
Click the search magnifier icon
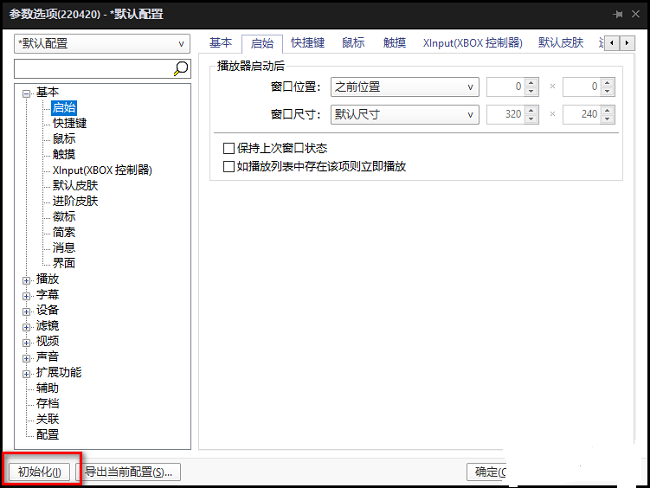click(181, 69)
